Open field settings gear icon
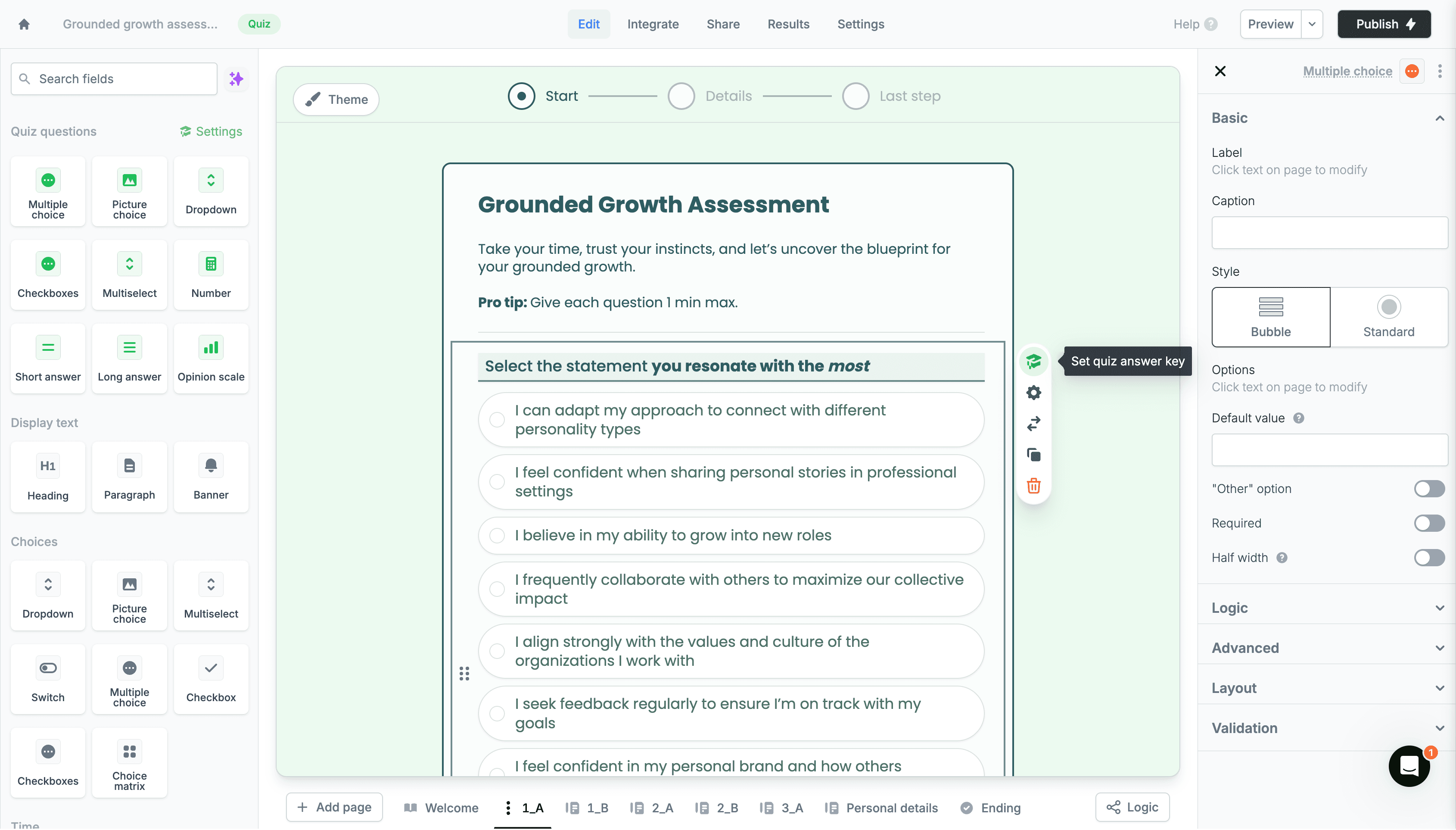This screenshot has width=1456, height=830. [1033, 393]
